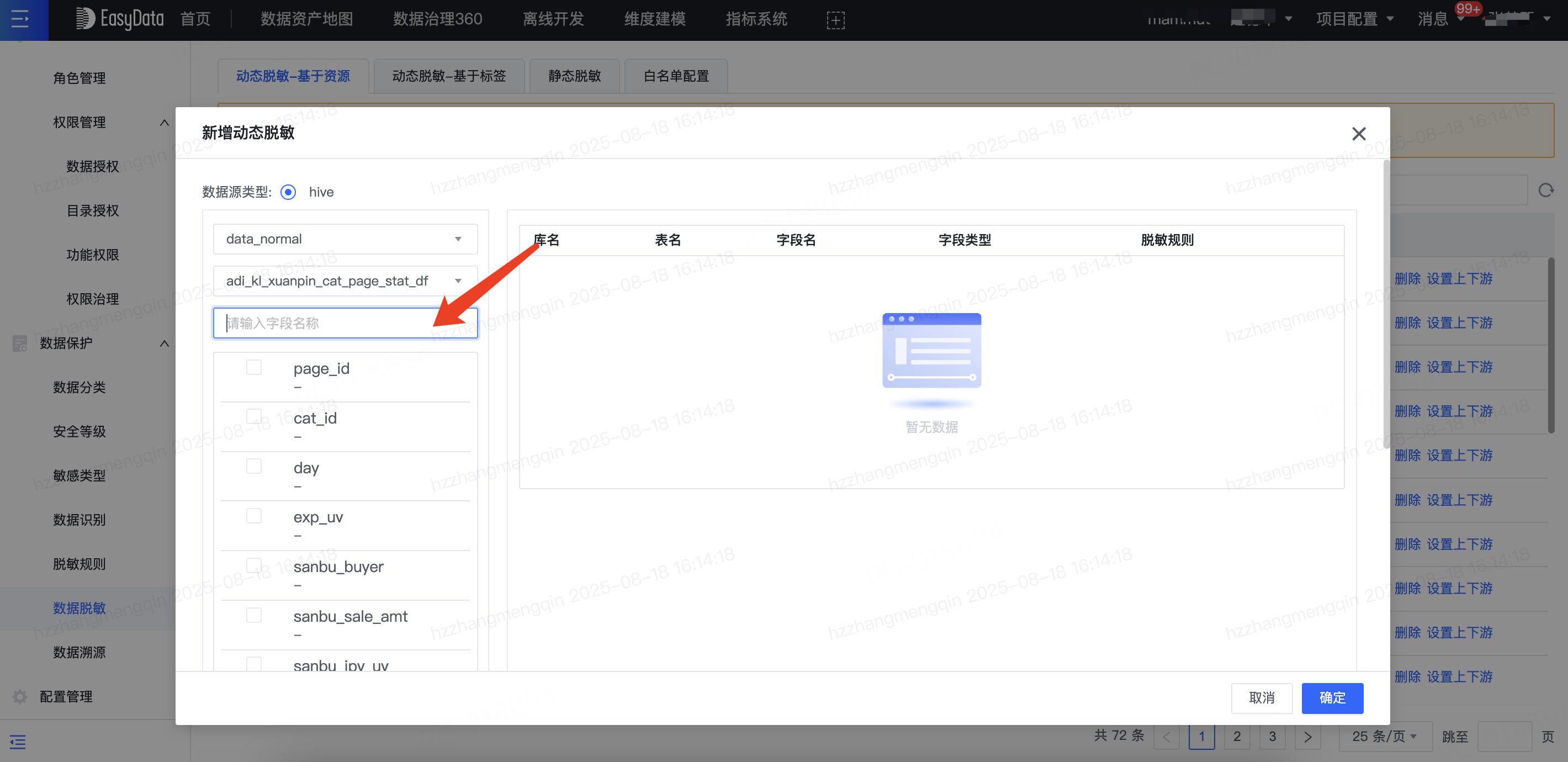Close the 新增动态脱敏 dialog with X icon
The height and width of the screenshot is (762, 1568).
[x=1359, y=133]
